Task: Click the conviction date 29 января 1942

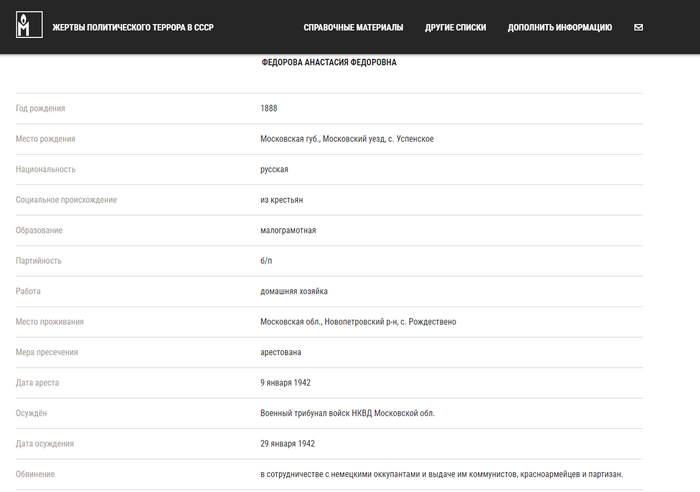Action: (287, 443)
